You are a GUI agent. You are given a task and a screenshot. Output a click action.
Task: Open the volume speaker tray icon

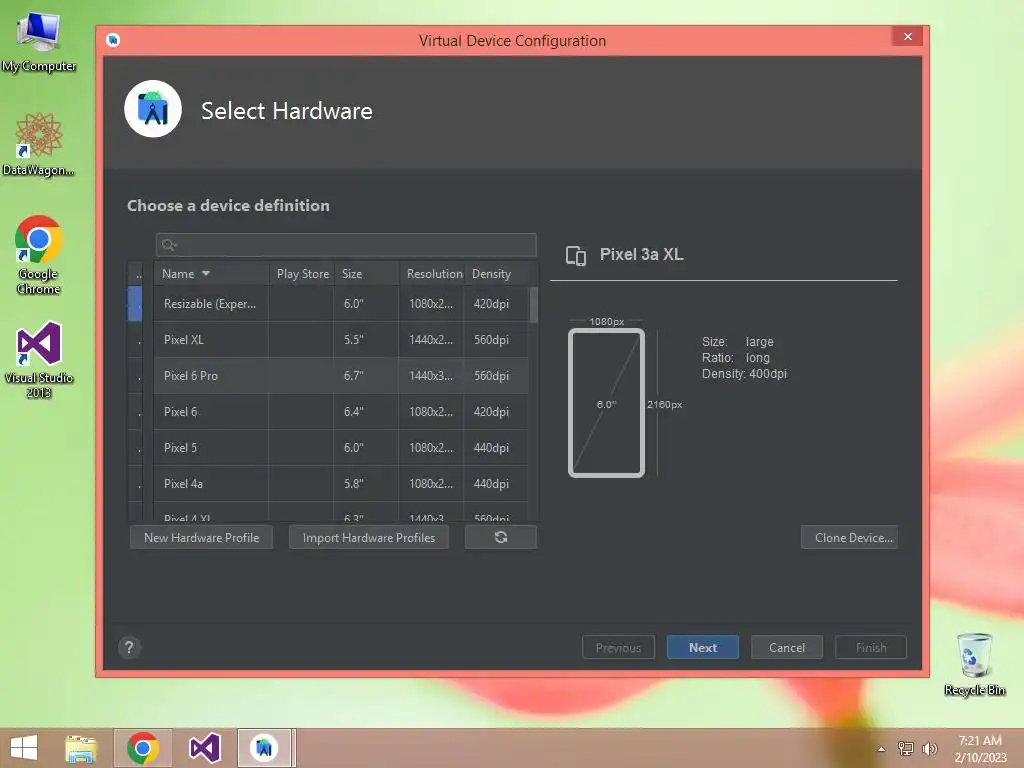coord(929,748)
